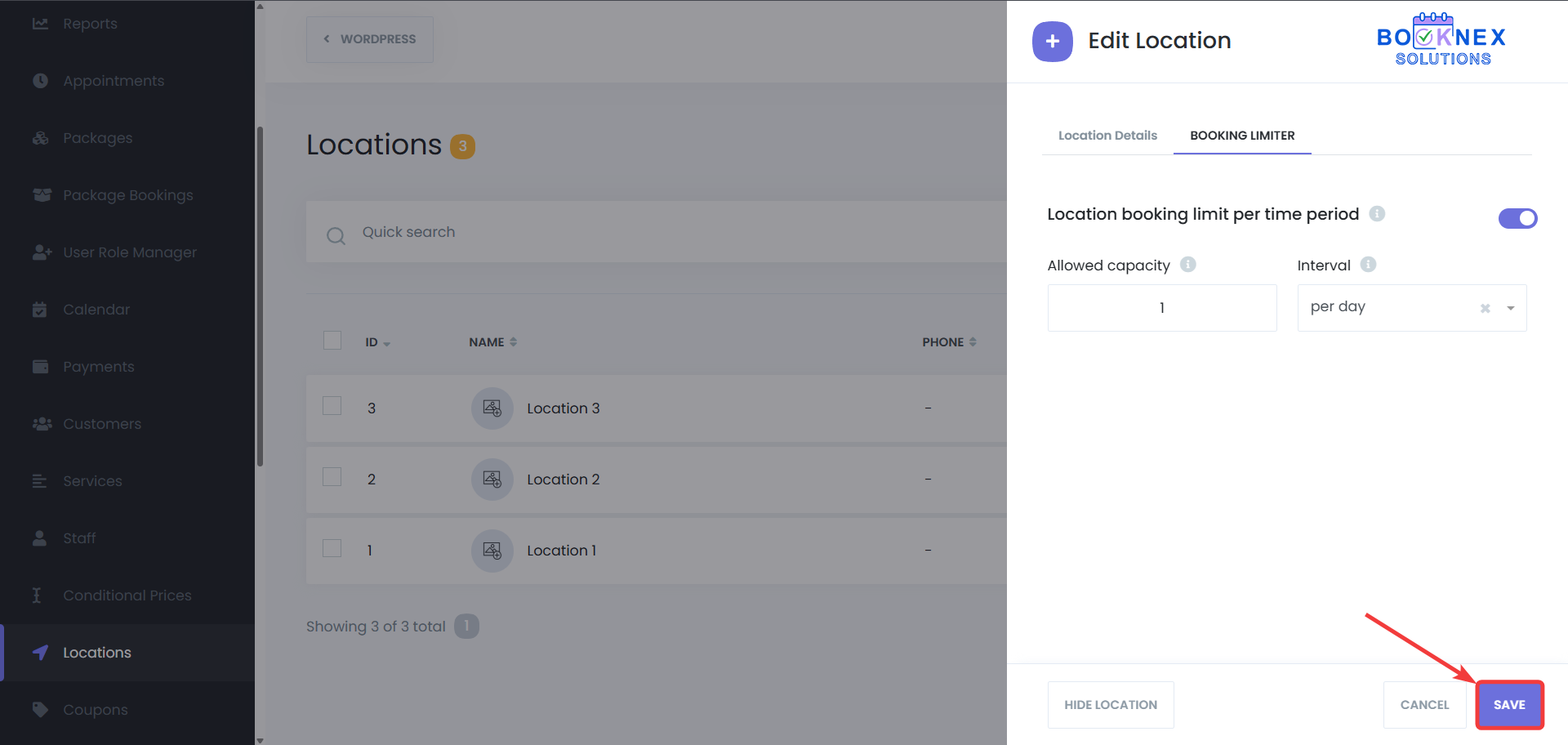Click the sidebar vertical scrollbar
Screen dimensions: 1568x745
pos(260,294)
